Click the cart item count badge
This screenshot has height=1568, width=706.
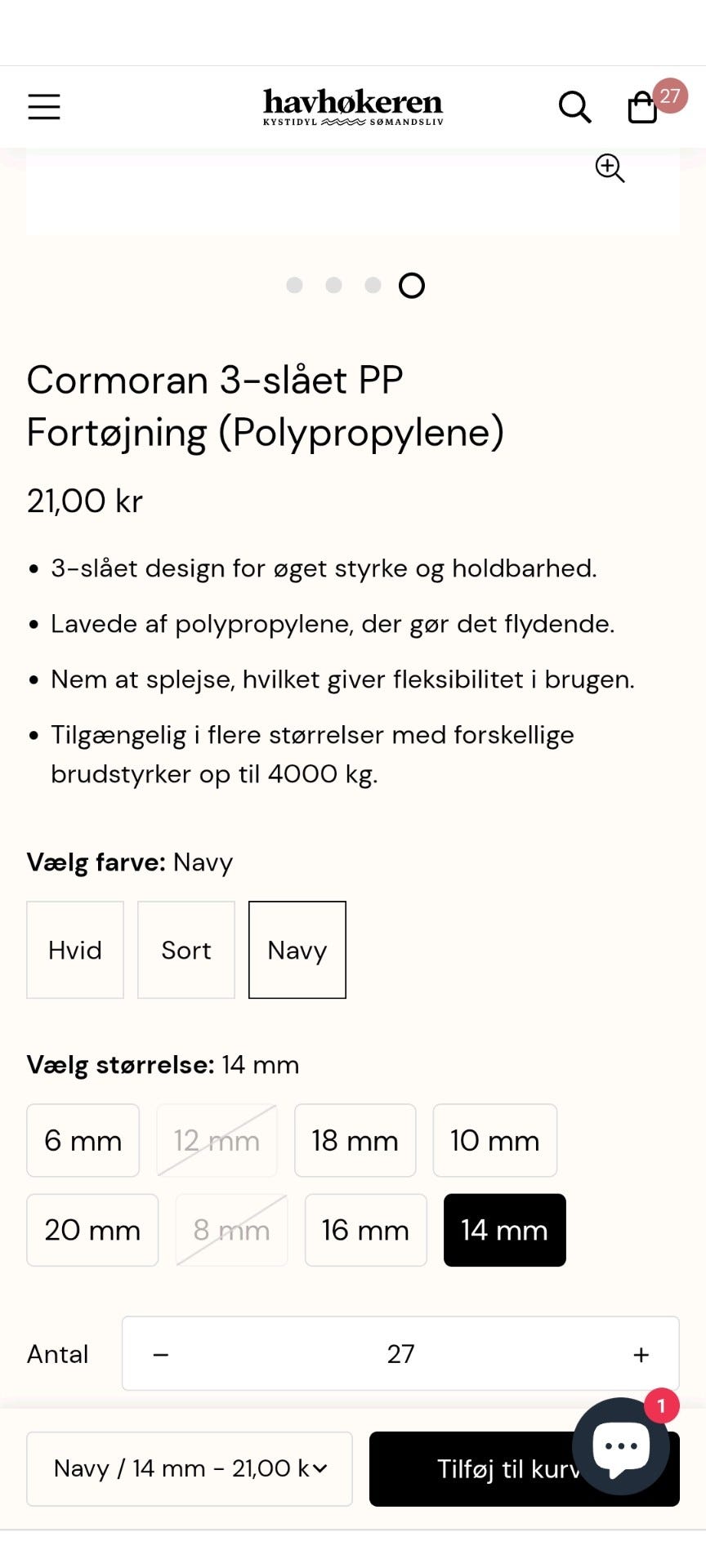(x=672, y=96)
